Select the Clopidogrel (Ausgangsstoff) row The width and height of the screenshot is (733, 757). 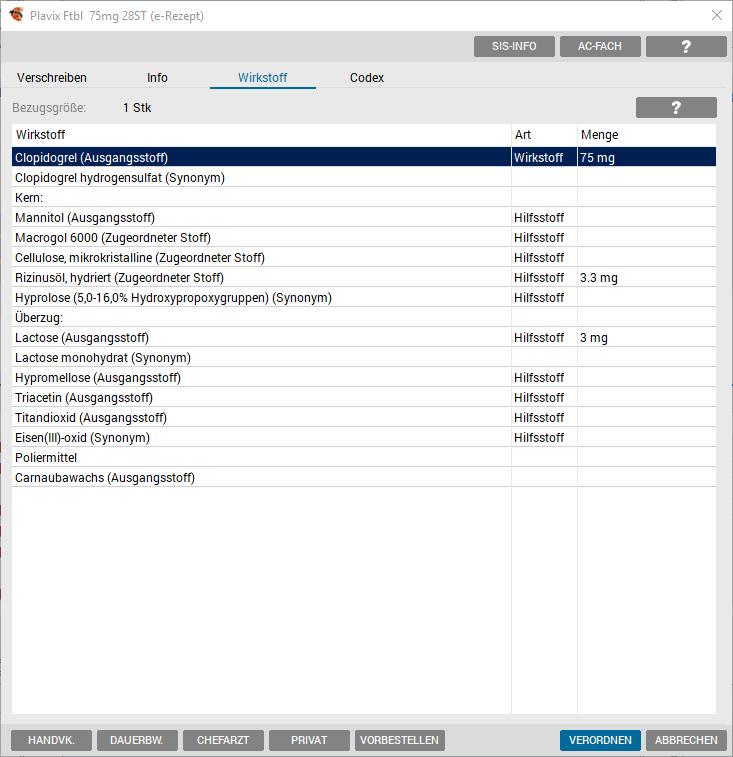pyautogui.click(x=364, y=157)
